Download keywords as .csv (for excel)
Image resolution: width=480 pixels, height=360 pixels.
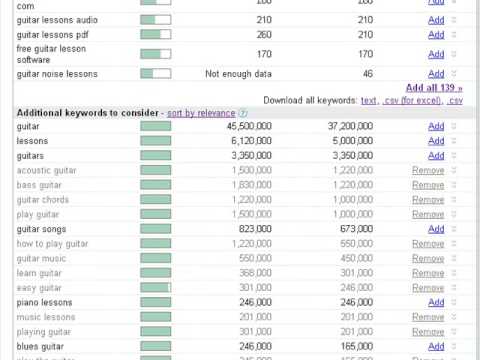[413, 100]
